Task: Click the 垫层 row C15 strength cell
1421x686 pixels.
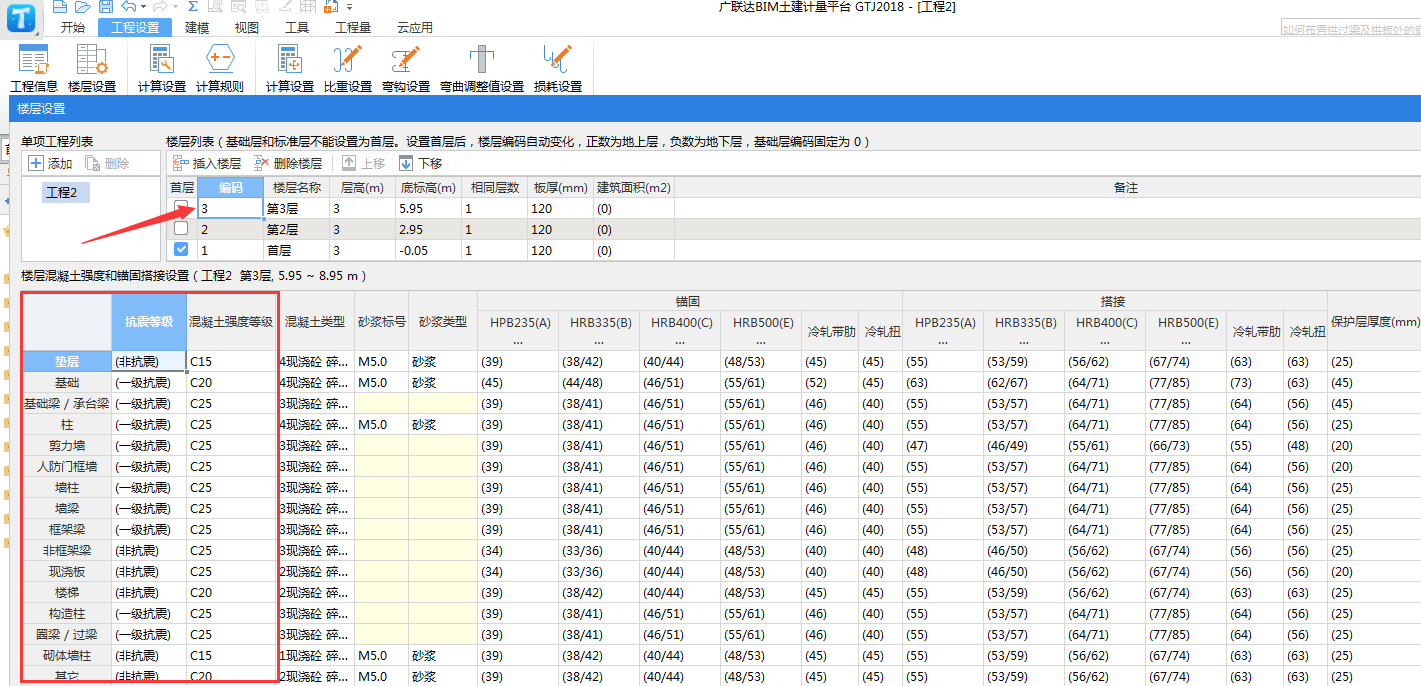Action: tap(232, 361)
